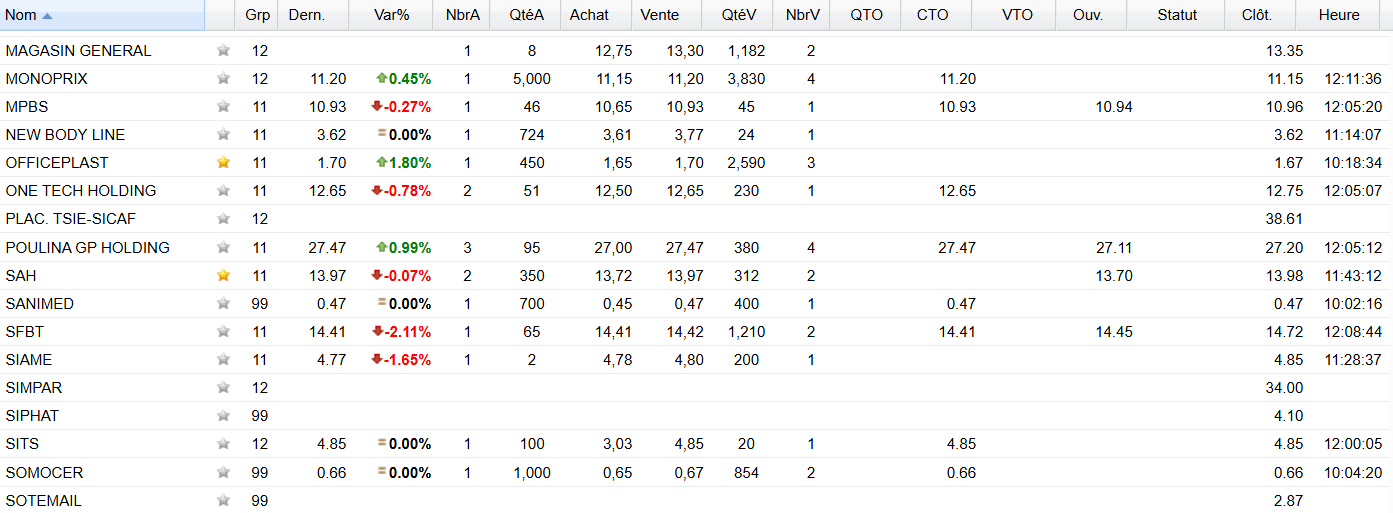Click the star next to SIAME
Viewport: 1393px width, 513px height.
pyautogui.click(x=223, y=359)
